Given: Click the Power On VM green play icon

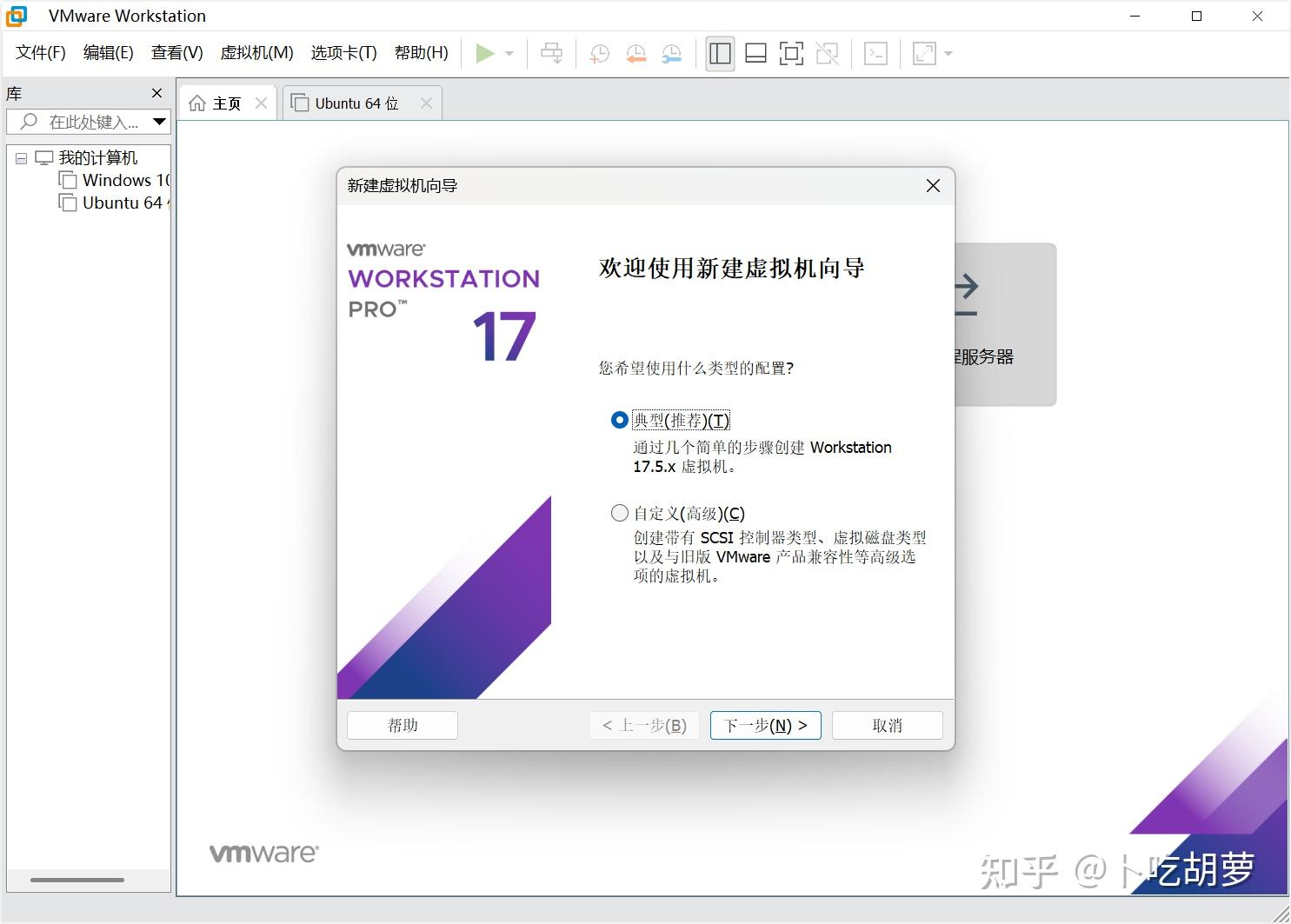Looking at the screenshot, I should coord(485,53).
